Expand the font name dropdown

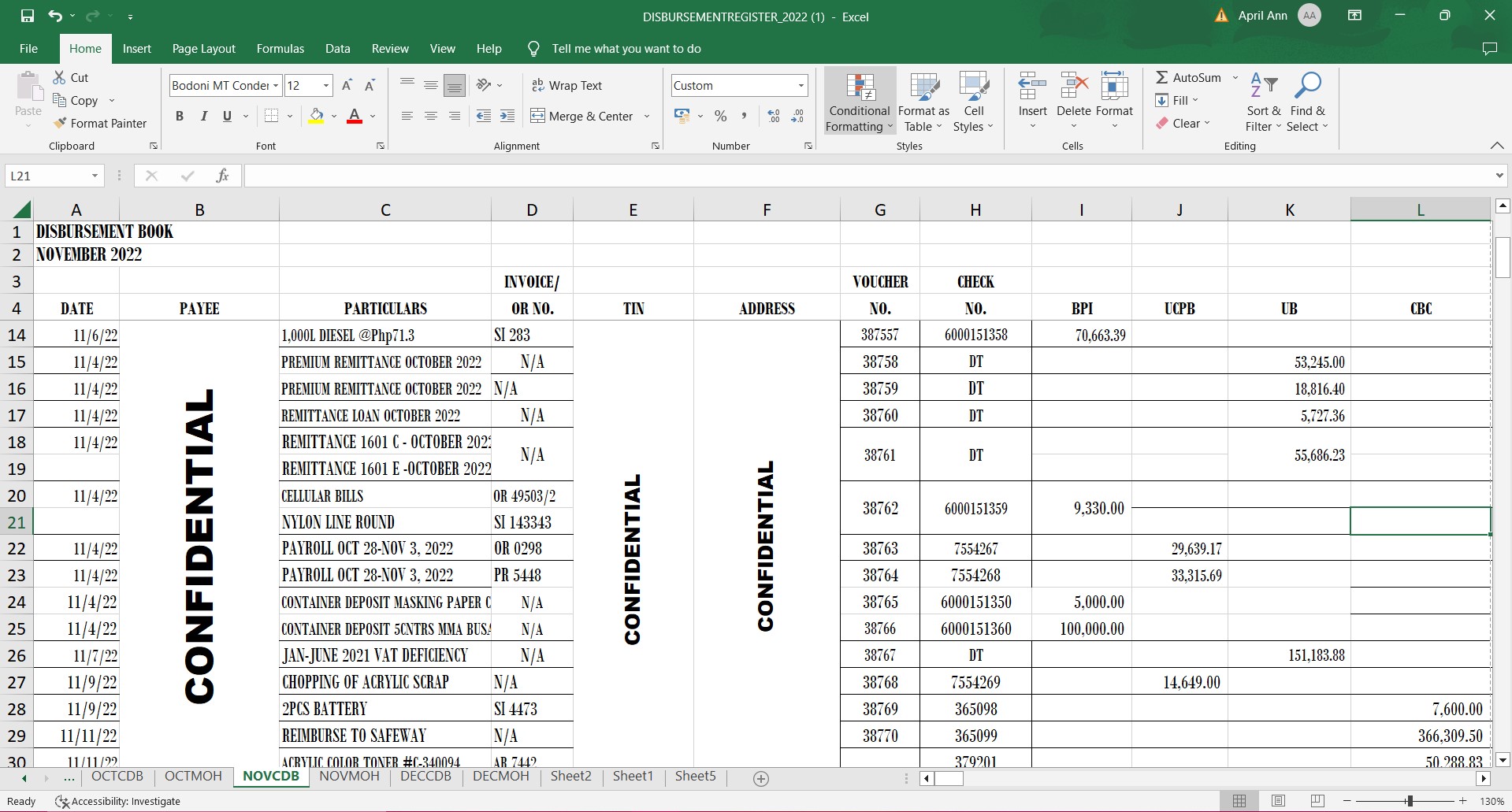coord(276,85)
